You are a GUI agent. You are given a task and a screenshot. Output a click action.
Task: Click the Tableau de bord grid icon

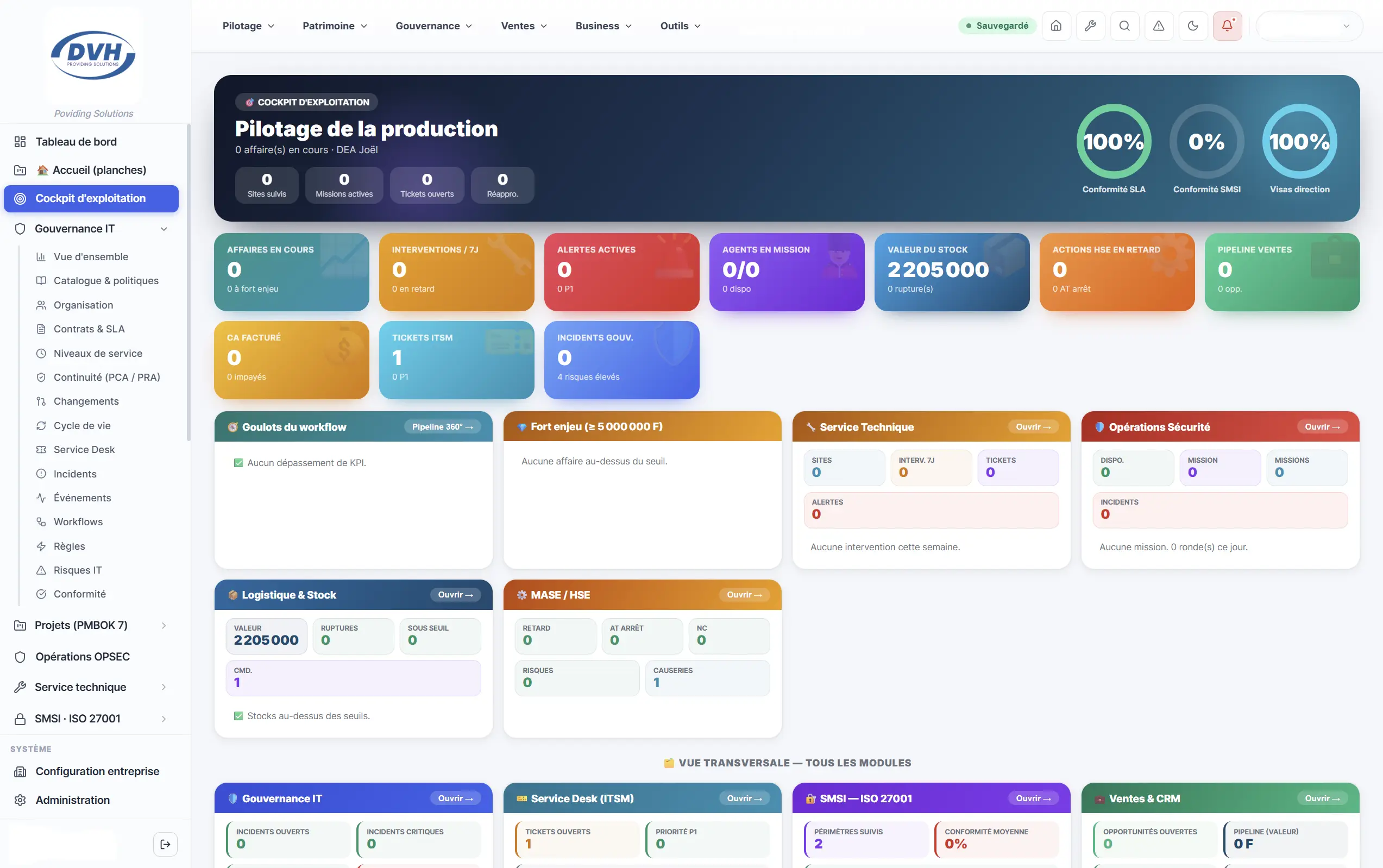point(20,142)
